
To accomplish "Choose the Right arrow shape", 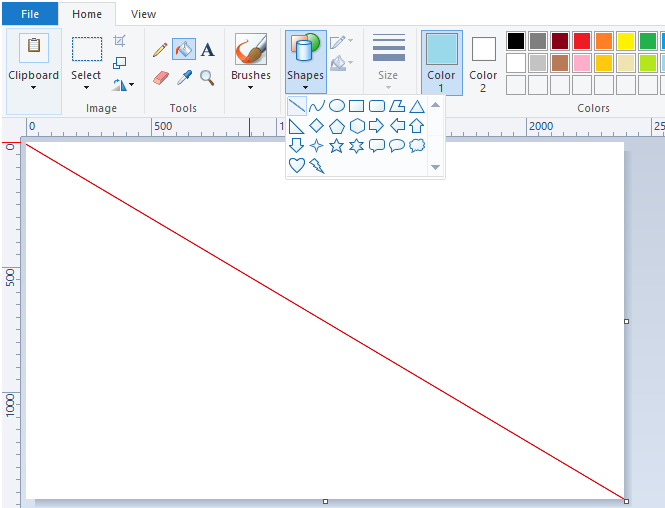I will click(x=377, y=126).
